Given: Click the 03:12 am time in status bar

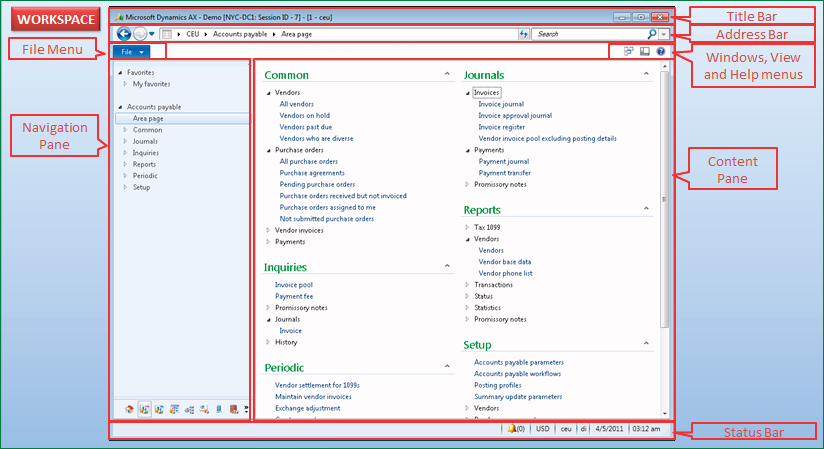Looking at the screenshot, I should tap(646, 428).
